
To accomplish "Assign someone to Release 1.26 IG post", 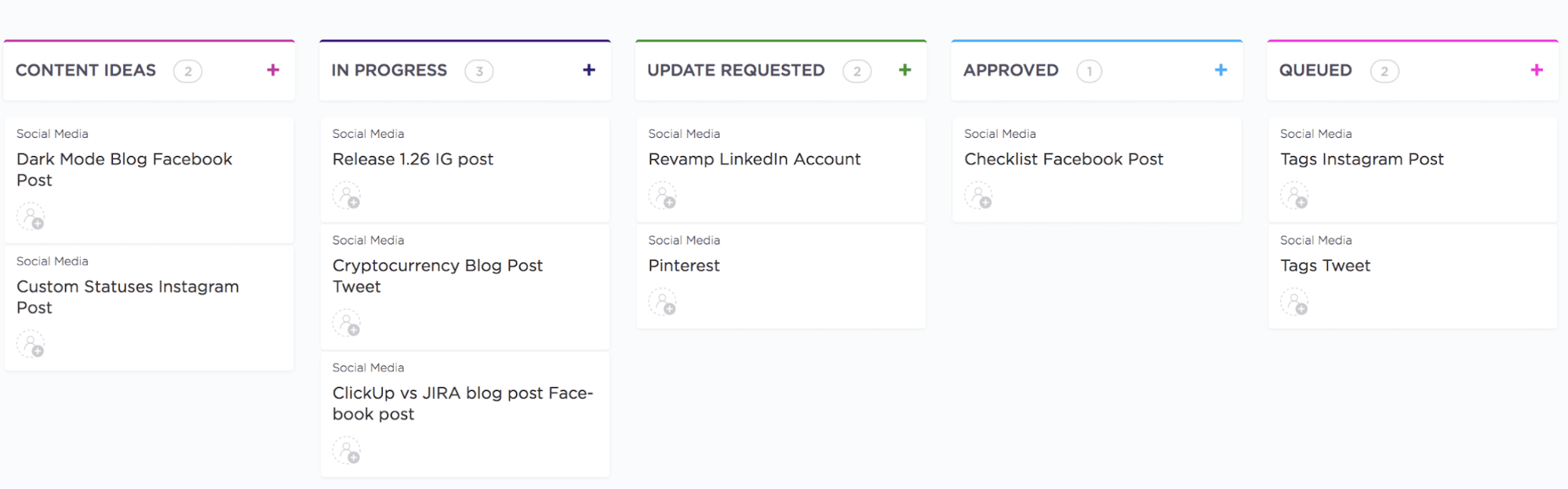I will [x=347, y=196].
